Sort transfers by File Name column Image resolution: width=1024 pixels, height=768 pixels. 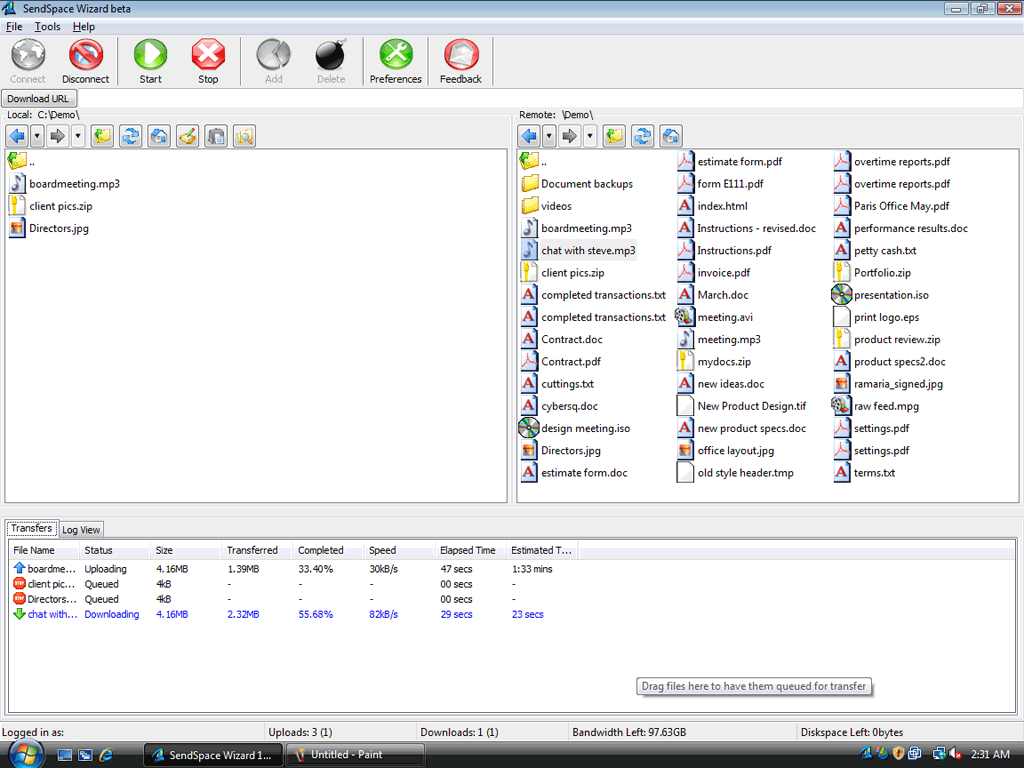pyautogui.click(x=44, y=551)
